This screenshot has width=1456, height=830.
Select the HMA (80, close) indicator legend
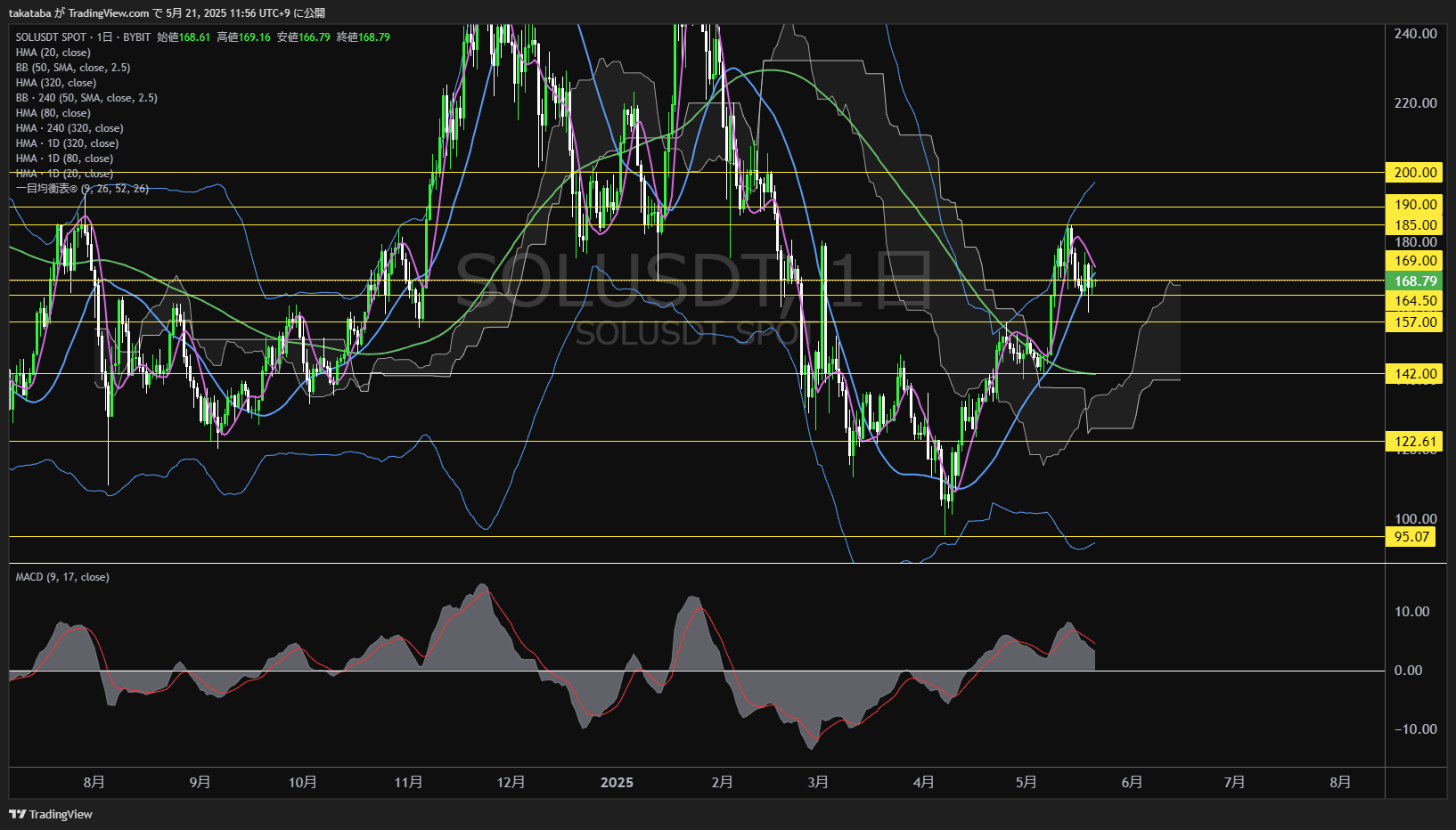click(53, 113)
